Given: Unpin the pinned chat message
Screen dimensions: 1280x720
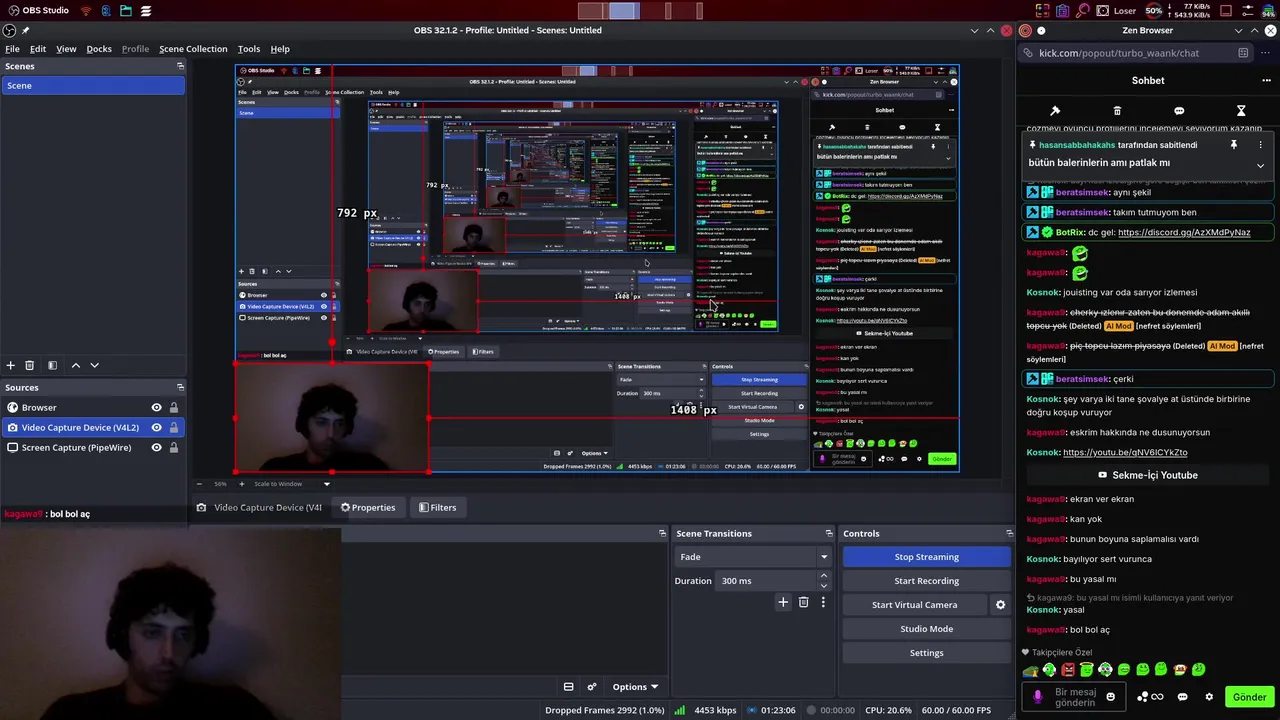Looking at the screenshot, I should pos(1234,145).
